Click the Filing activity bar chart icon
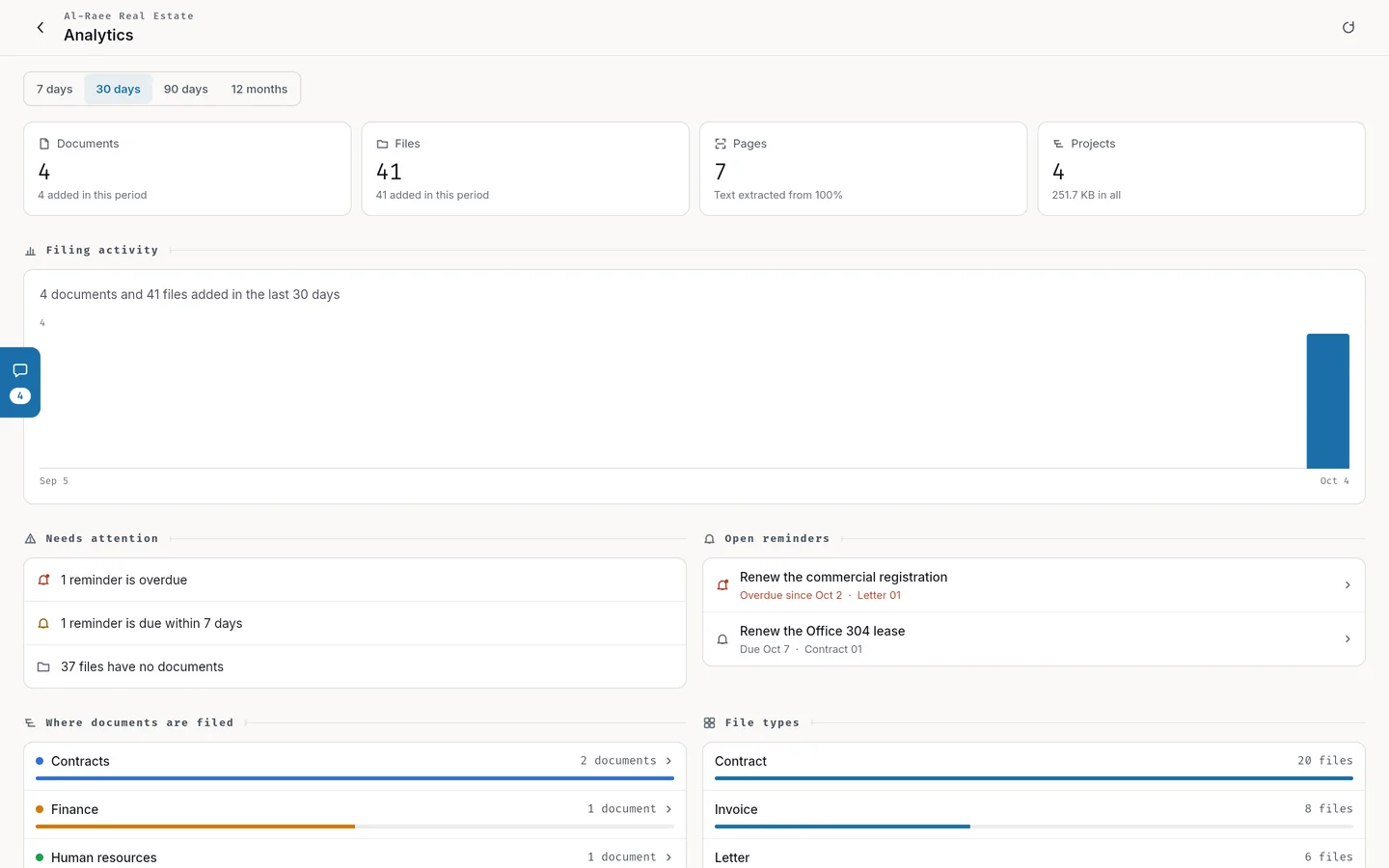The height and width of the screenshot is (868, 1389). [30, 251]
